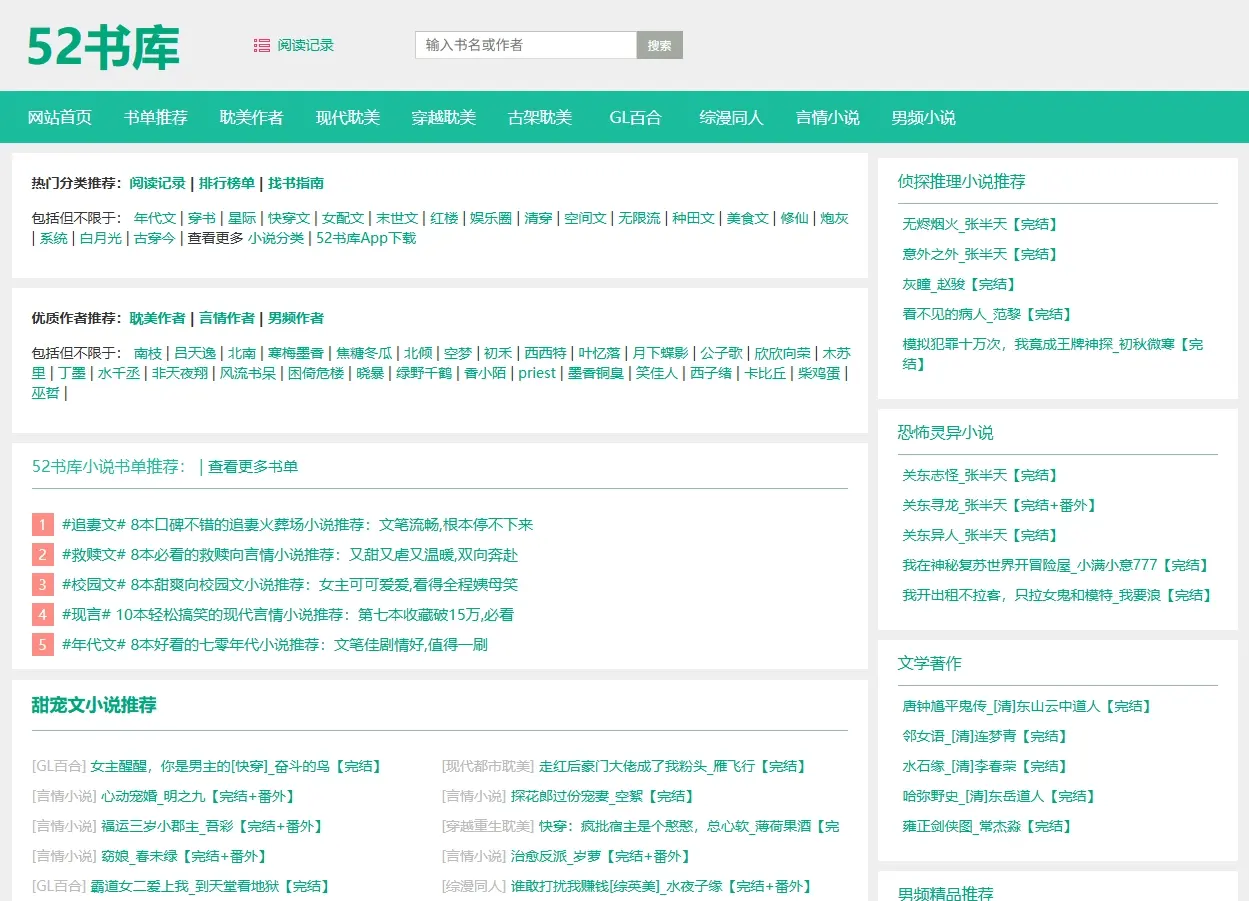Open author 月下蝶影 link
Image resolution: width=1249 pixels, height=901 pixels.
tap(660, 353)
